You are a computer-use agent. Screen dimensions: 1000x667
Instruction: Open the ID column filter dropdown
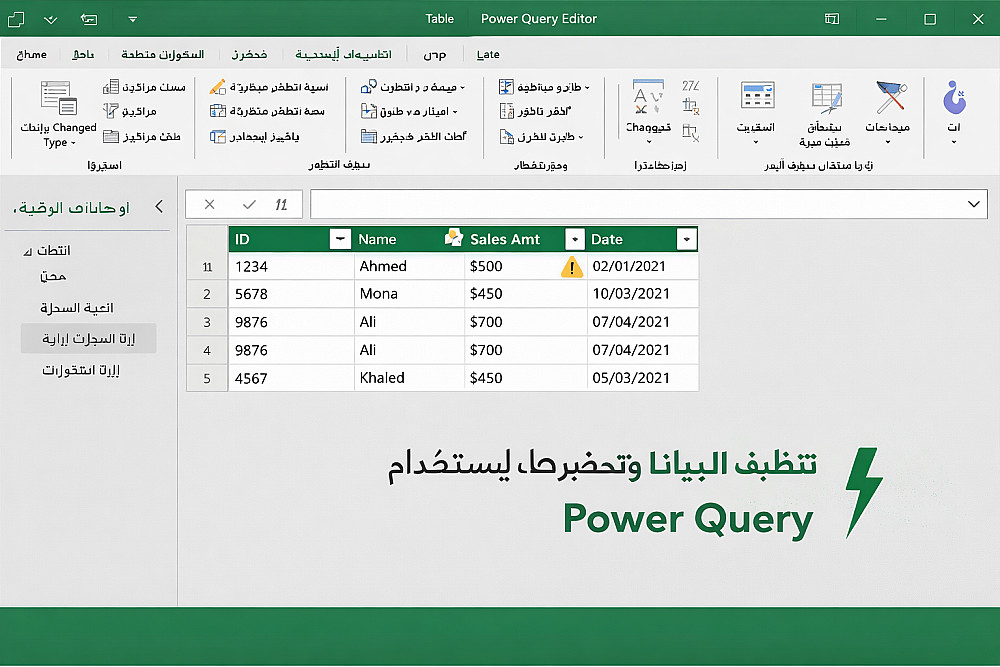(x=340, y=239)
